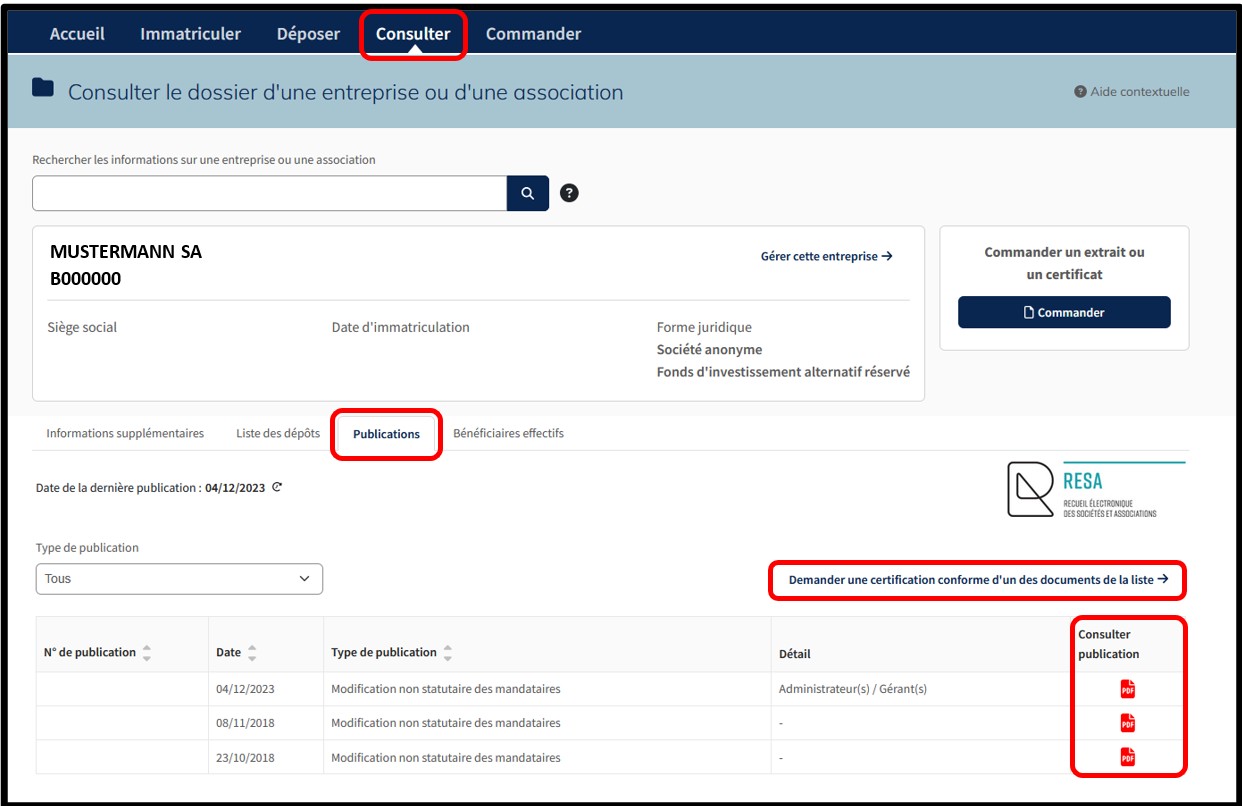Open the Consulter menu

[412, 34]
